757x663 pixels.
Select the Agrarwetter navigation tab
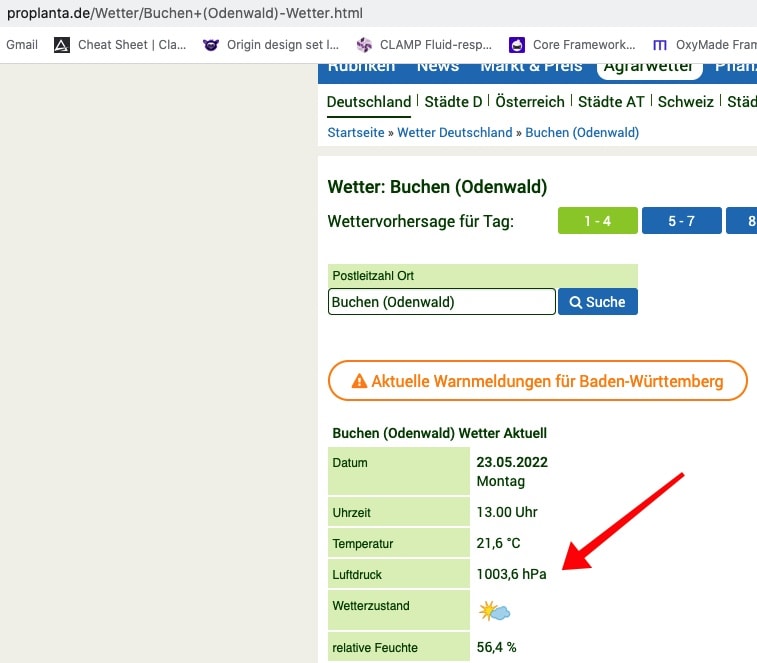(x=648, y=67)
